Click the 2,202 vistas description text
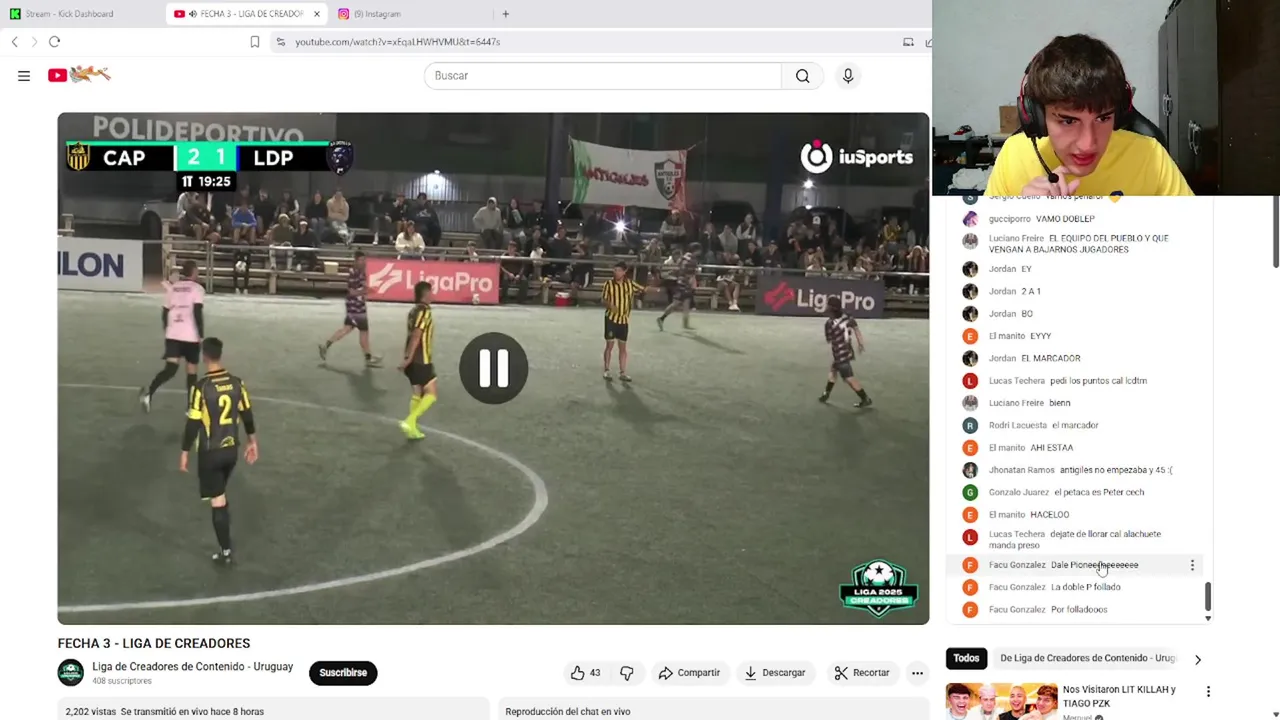Screen dimensions: 1280x720 point(165,711)
